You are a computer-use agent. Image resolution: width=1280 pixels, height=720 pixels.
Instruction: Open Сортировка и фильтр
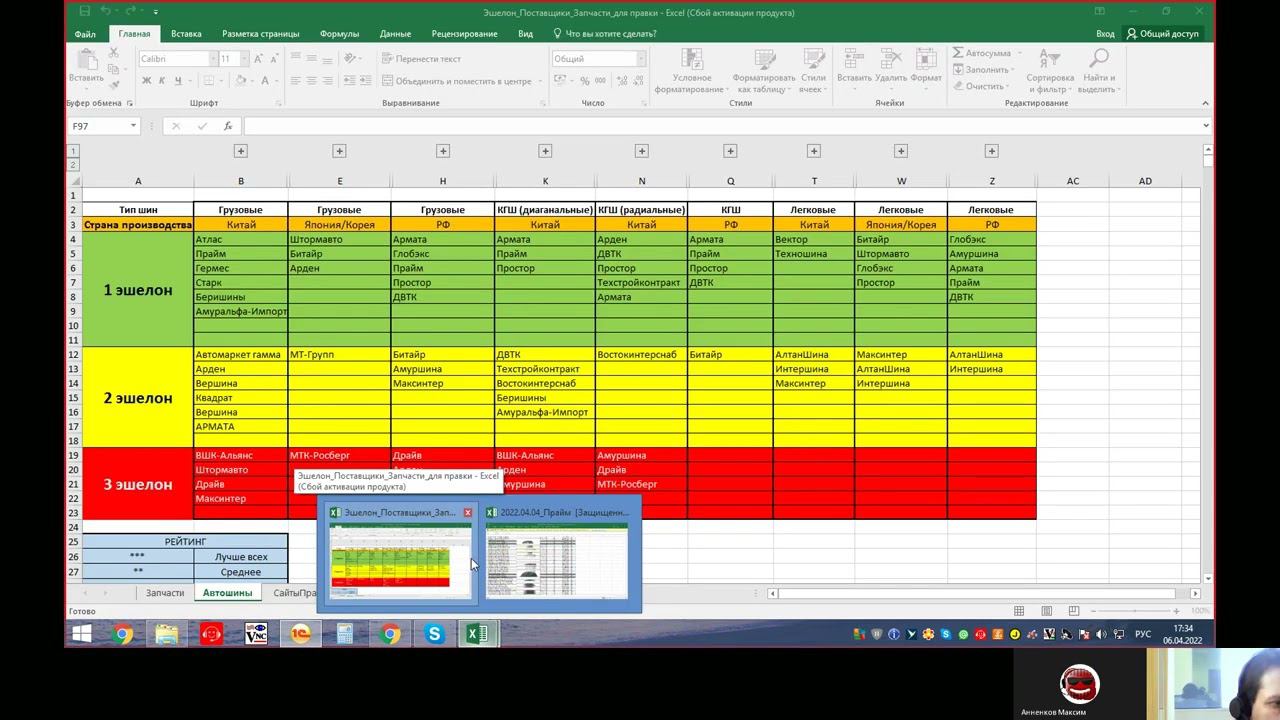click(x=1049, y=71)
